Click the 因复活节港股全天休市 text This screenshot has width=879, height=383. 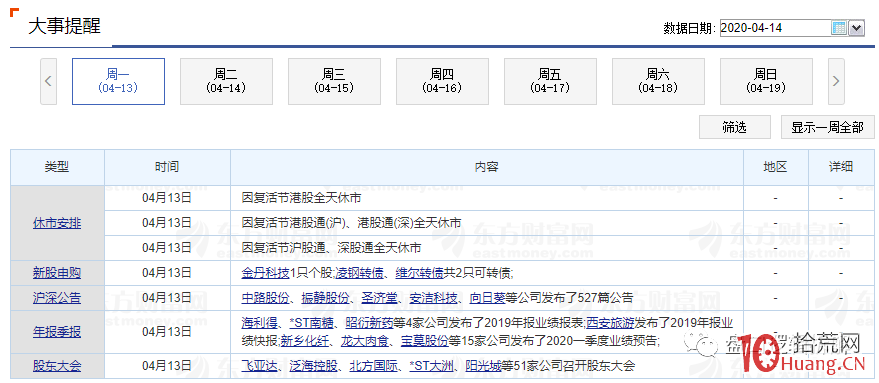pos(301,199)
